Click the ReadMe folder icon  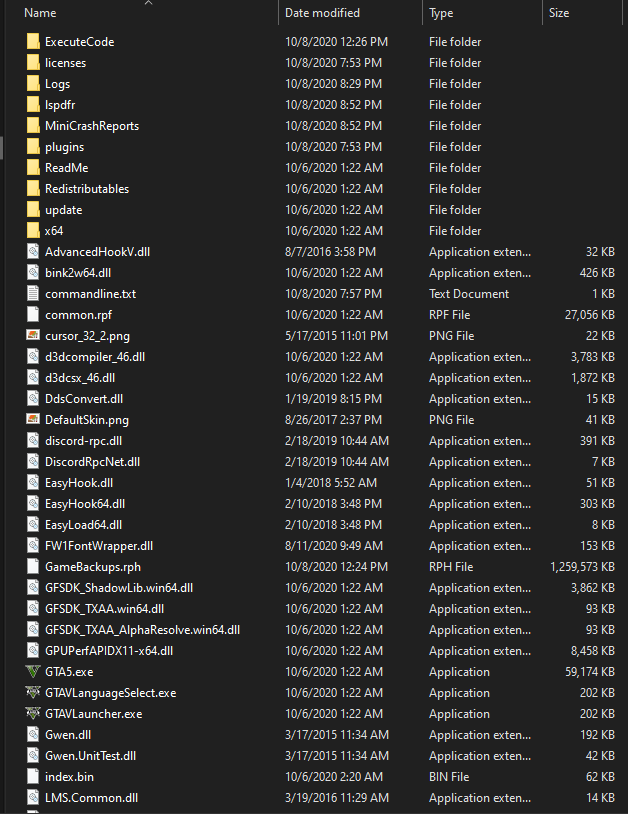click(x=33, y=168)
